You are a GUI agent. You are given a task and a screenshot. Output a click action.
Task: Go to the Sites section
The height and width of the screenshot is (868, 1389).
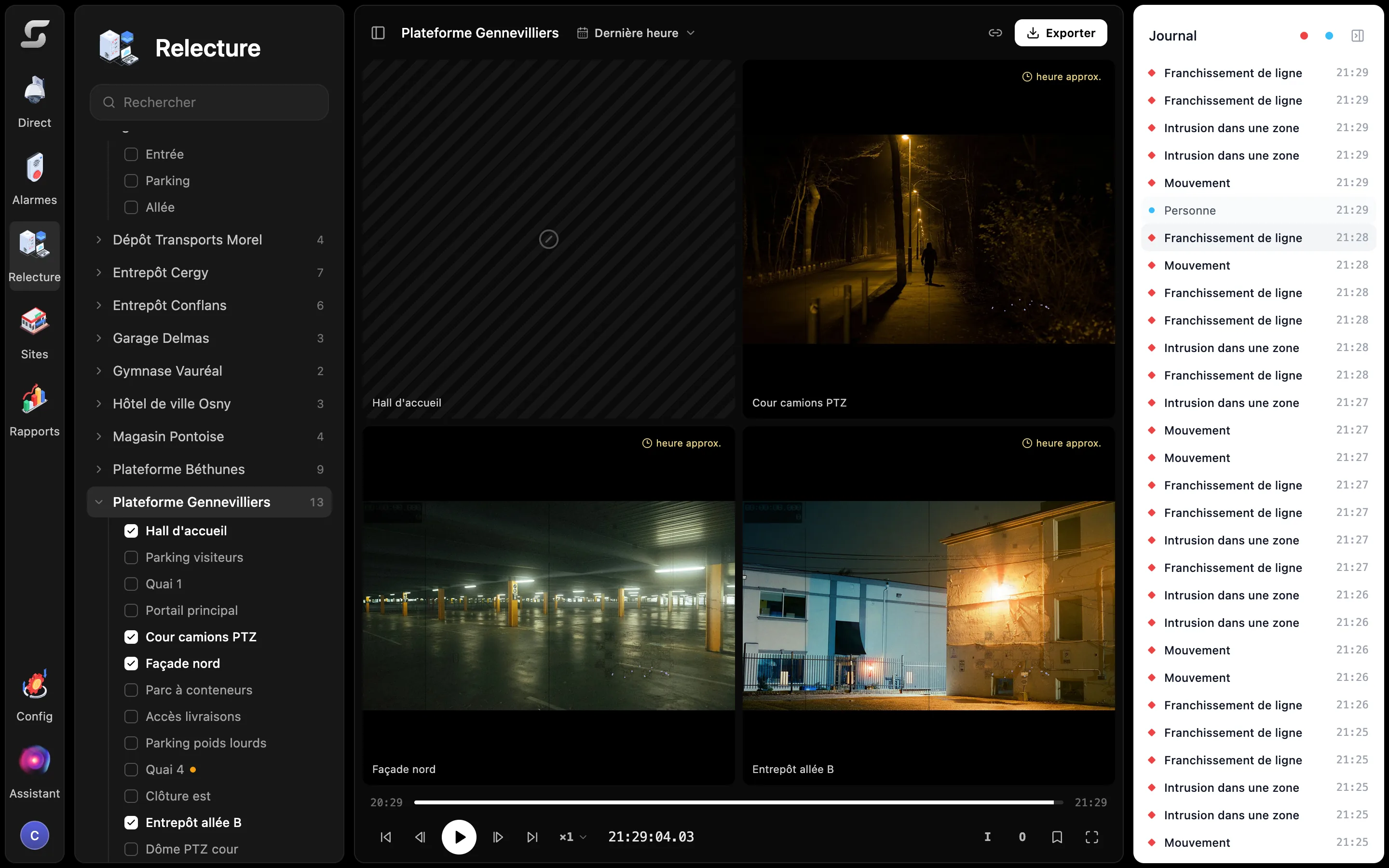coord(34,333)
